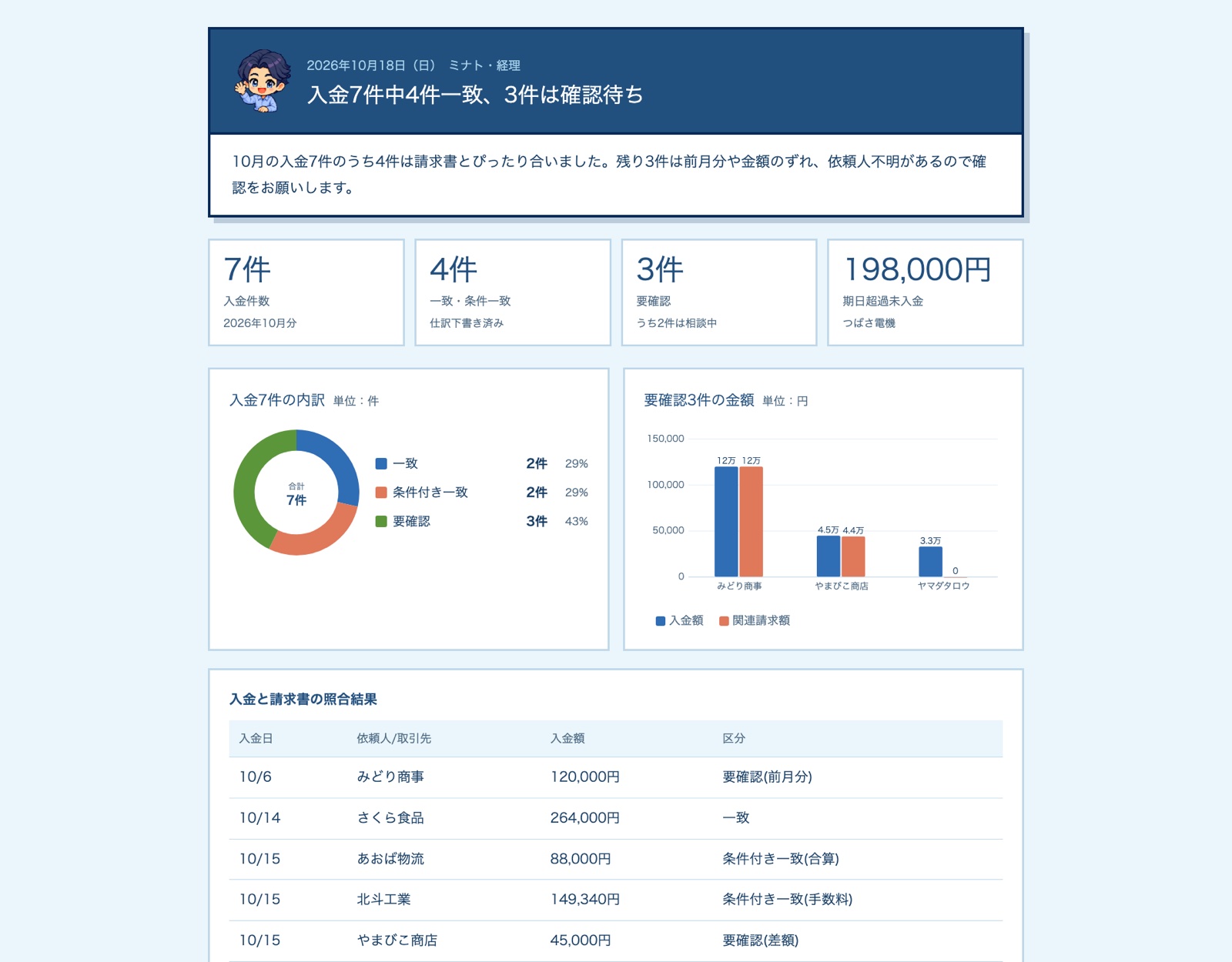The height and width of the screenshot is (962, 1232).
Task: Click the headline 入金7件中4件一致、3件は確認待ち
Action: pos(475,95)
